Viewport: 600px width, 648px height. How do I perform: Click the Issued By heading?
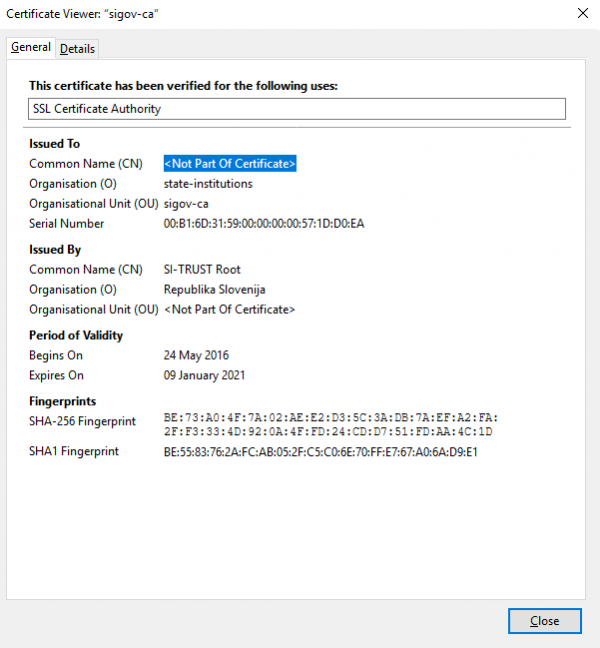[55, 250]
